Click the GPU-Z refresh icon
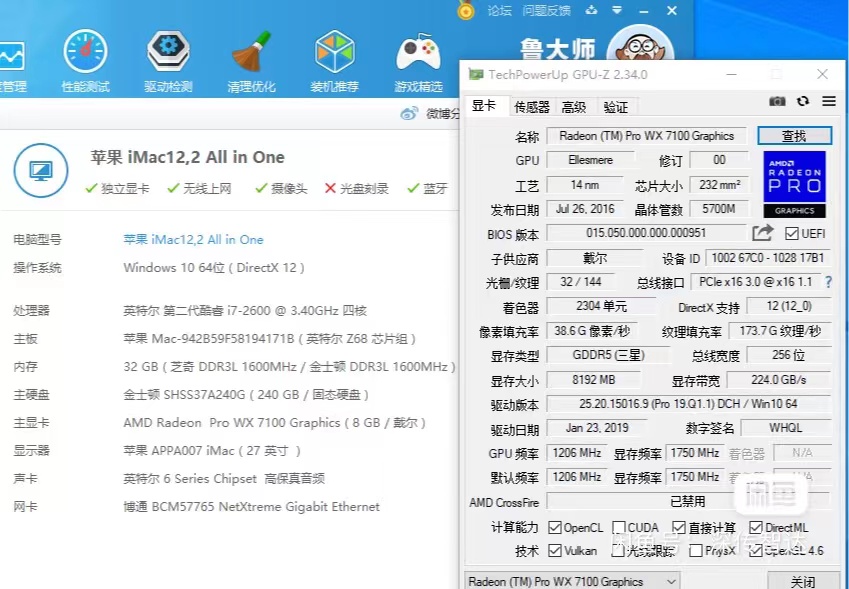Screen dimensions: 849x589 click(x=803, y=101)
